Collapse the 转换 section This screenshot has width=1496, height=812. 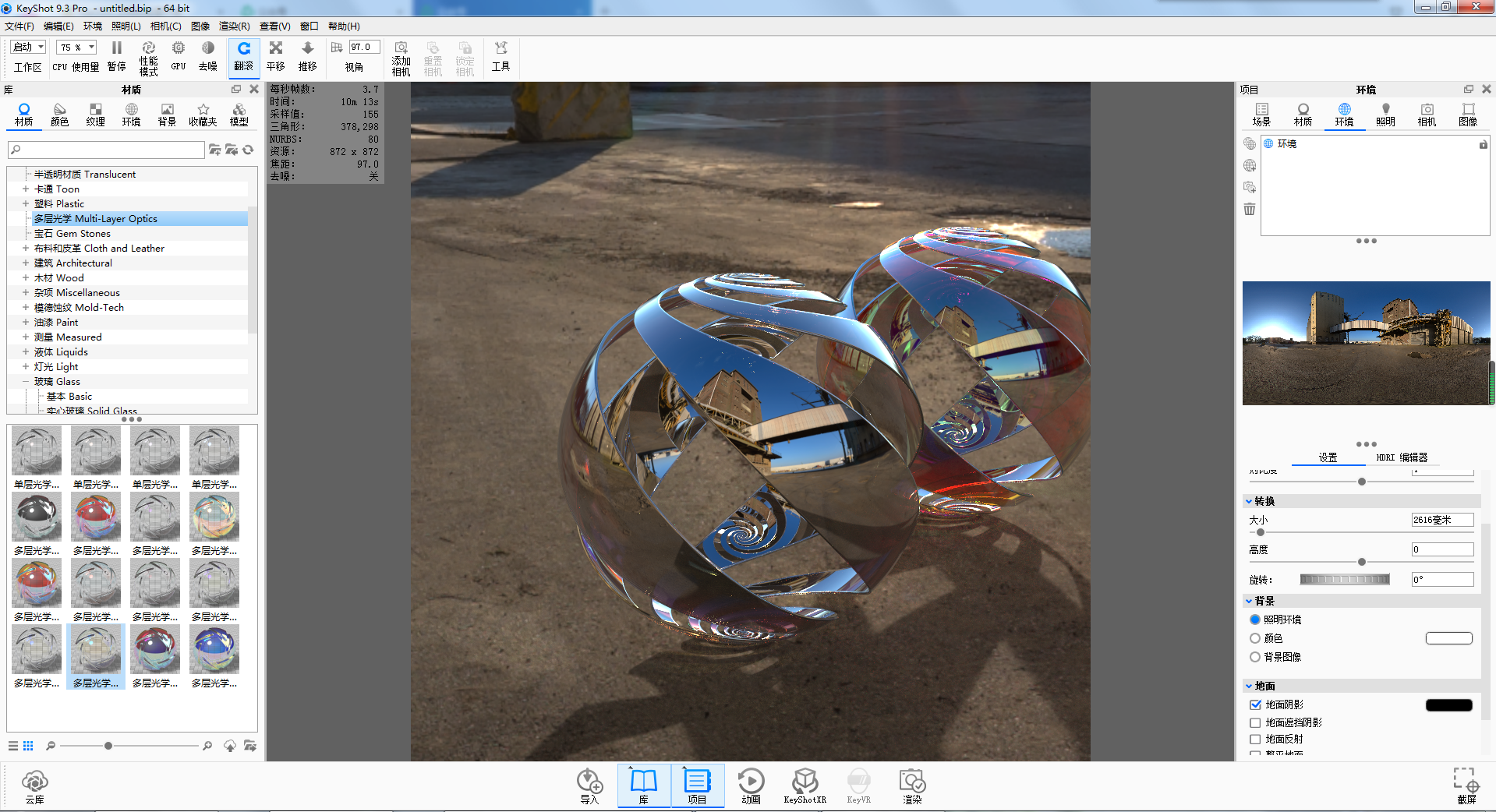coord(1249,501)
